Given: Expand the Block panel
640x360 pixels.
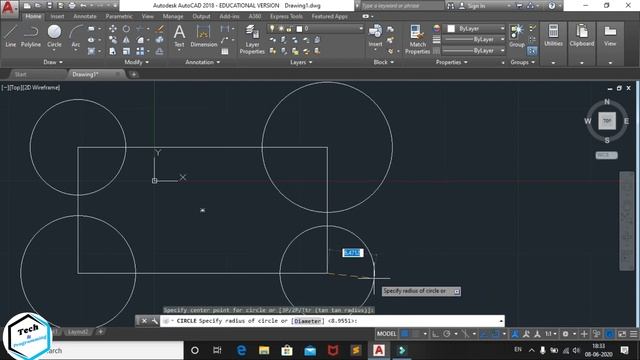Looking at the screenshot, I should [384, 62].
